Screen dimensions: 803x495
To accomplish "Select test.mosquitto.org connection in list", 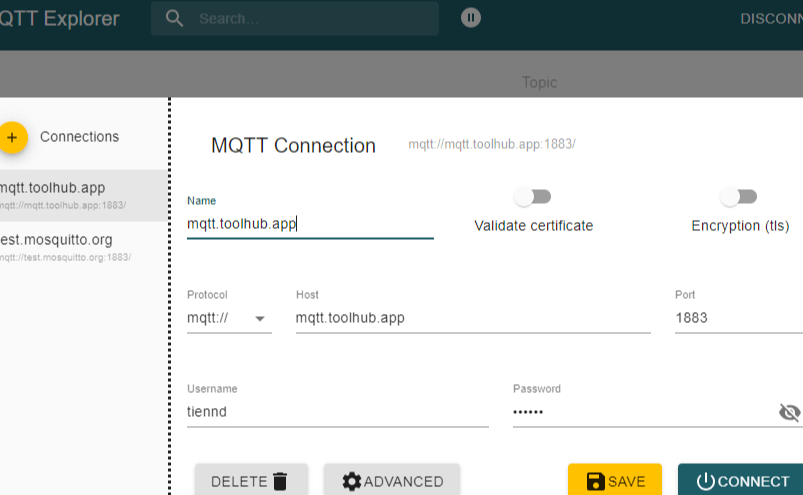I will pyautogui.click(x=83, y=247).
